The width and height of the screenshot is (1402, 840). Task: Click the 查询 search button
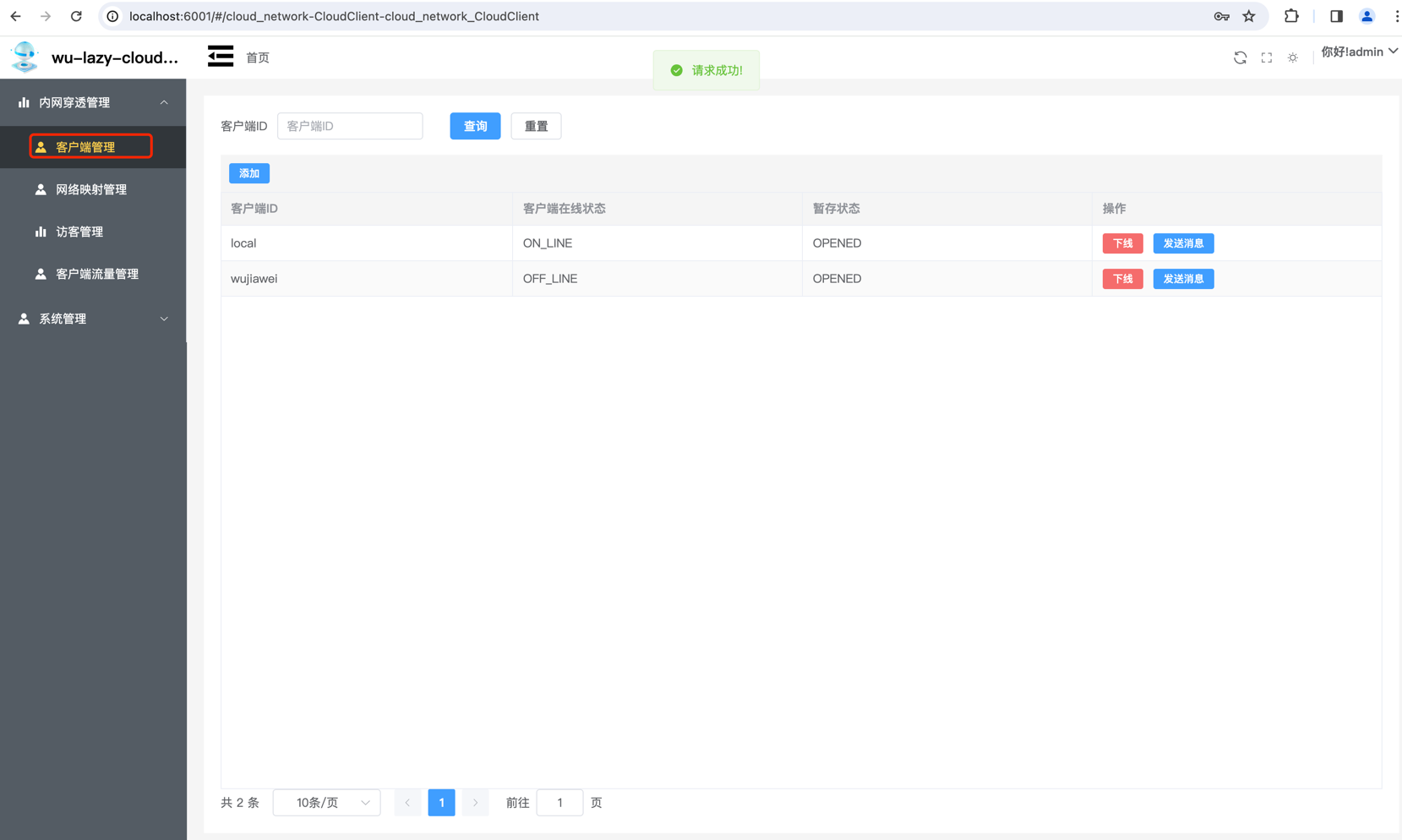[475, 126]
